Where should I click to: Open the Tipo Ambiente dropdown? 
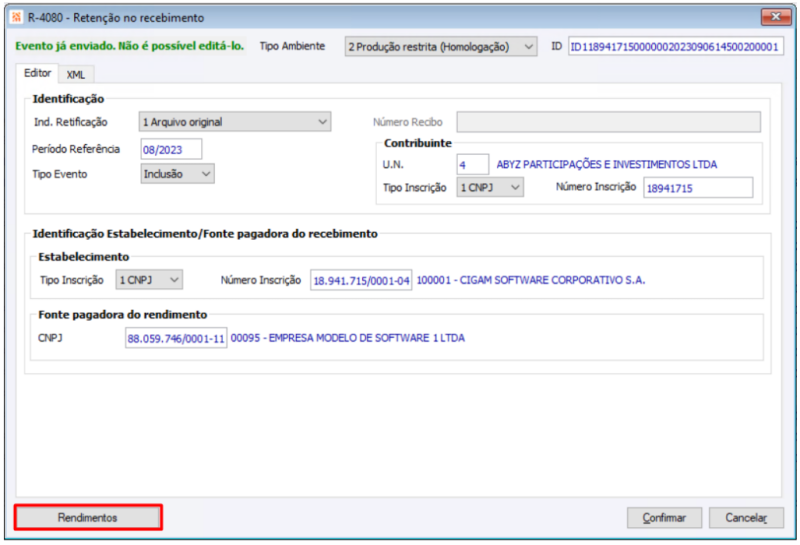(x=441, y=47)
